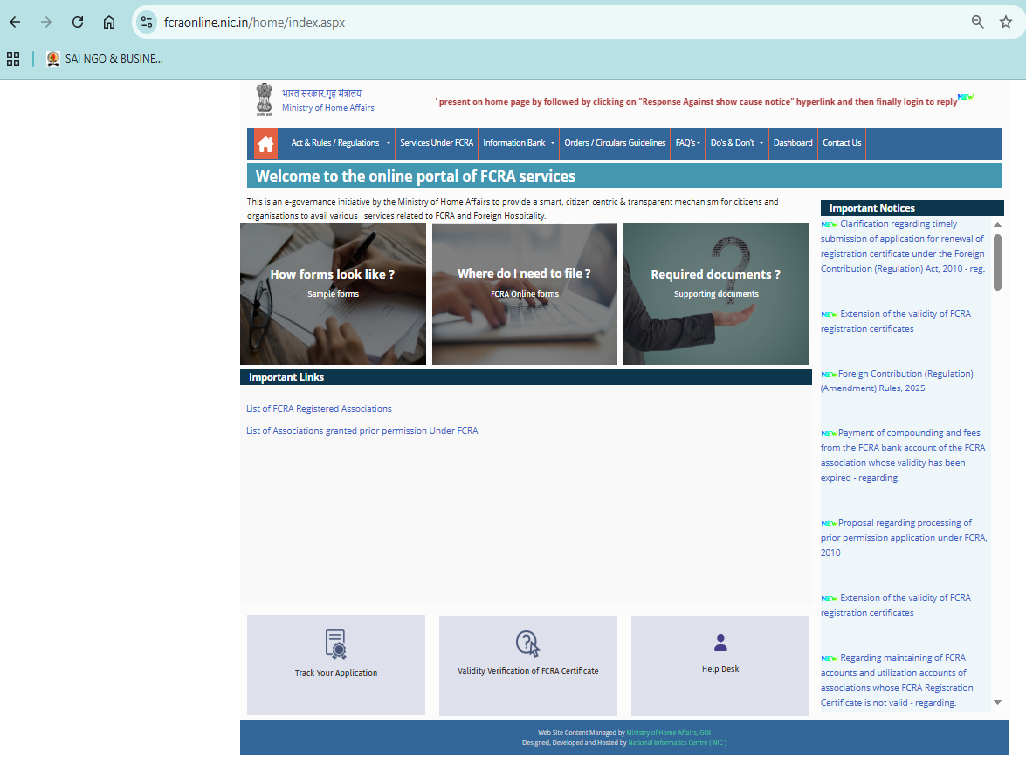Click the zoom magnifier icon in address bar
Image resolution: width=1026 pixels, height=776 pixels.
pos(978,22)
